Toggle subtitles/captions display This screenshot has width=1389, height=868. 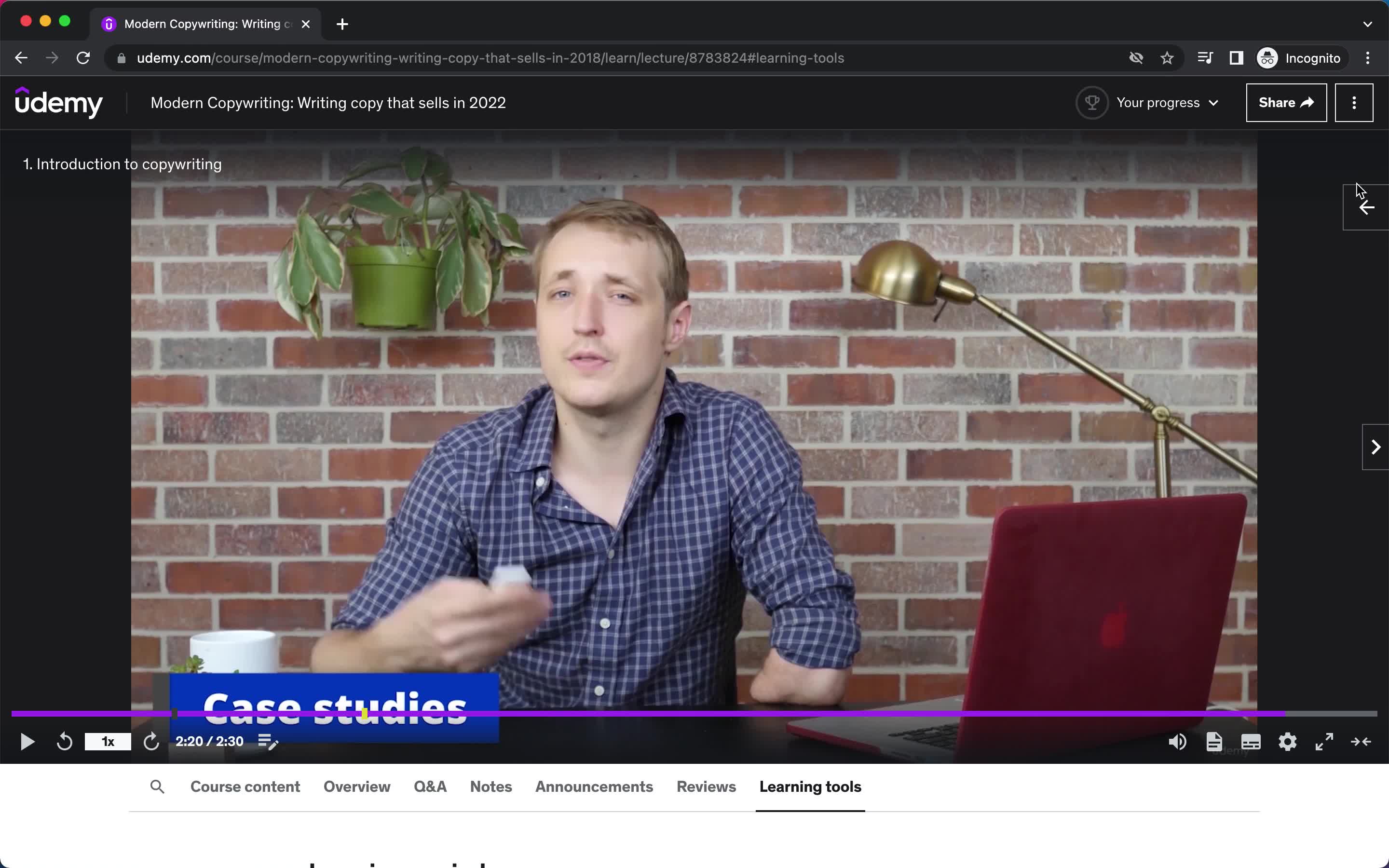pyautogui.click(x=1251, y=742)
